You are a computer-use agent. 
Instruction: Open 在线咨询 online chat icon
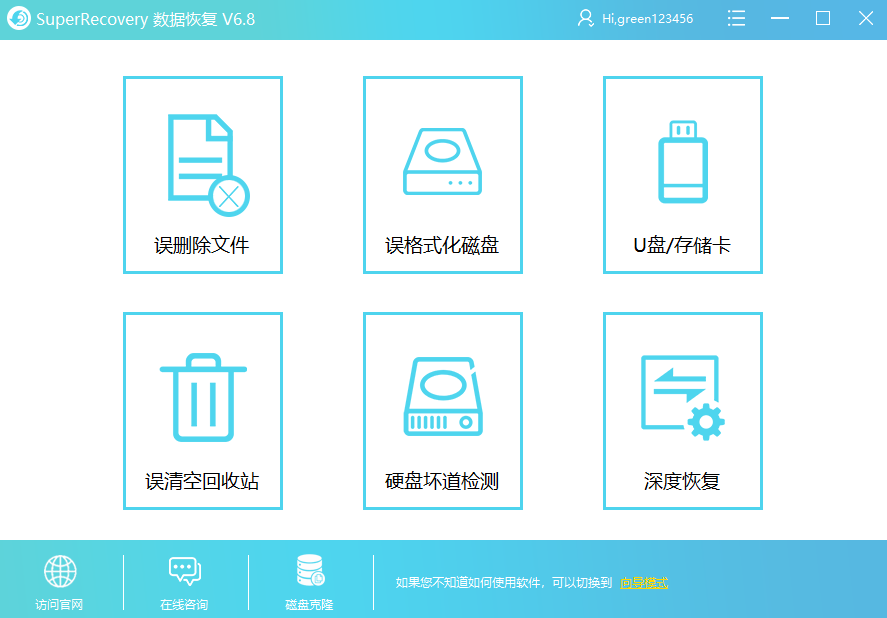click(x=184, y=571)
